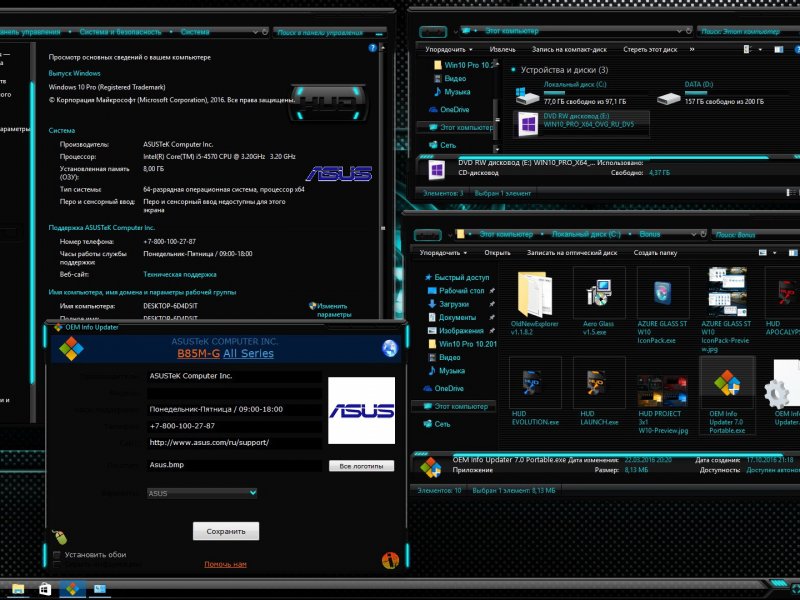800x600 pixels.
Task: Click the blue help icon in the System window
Action: (372, 48)
